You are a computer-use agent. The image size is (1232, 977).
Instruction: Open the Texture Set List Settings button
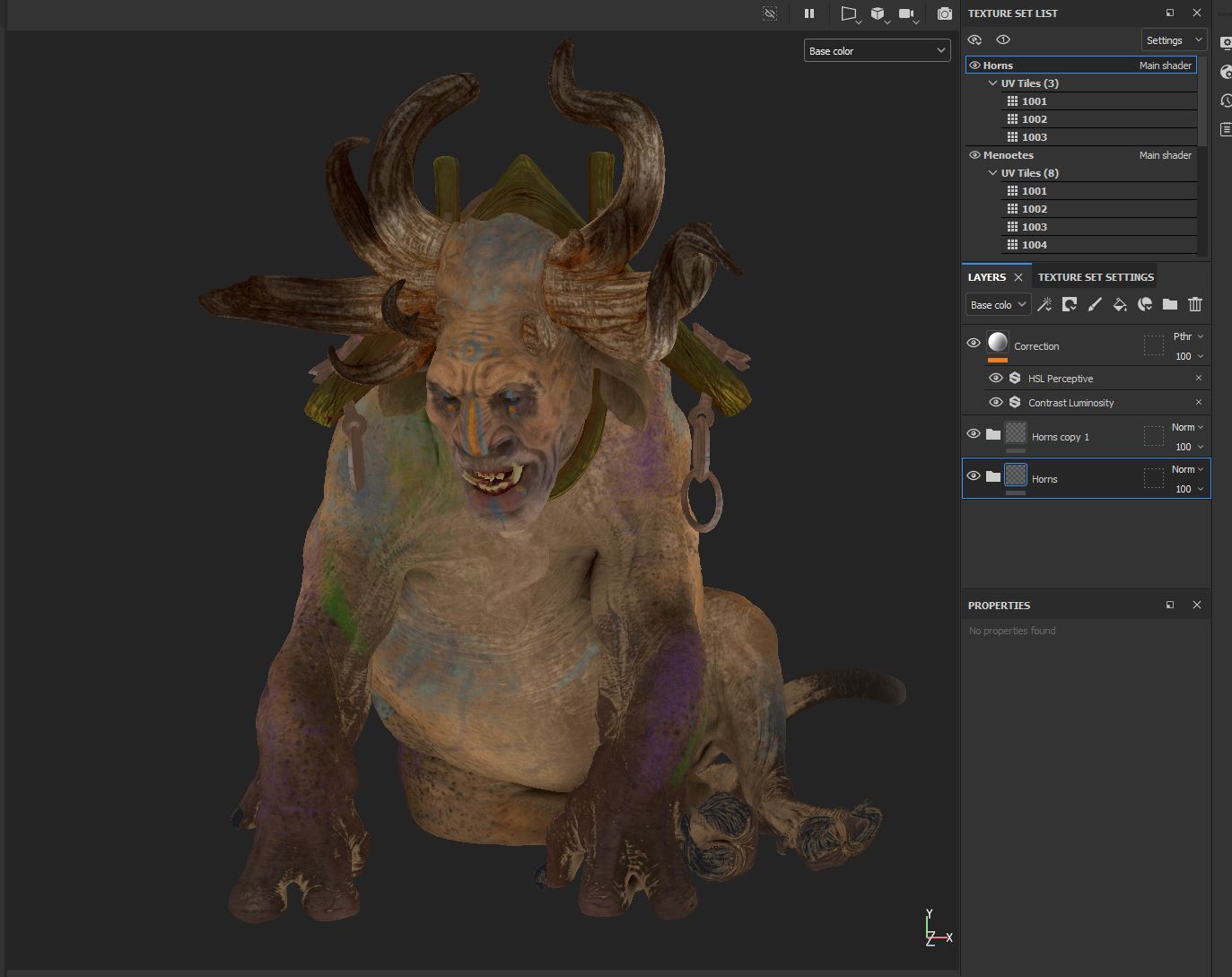1173,40
